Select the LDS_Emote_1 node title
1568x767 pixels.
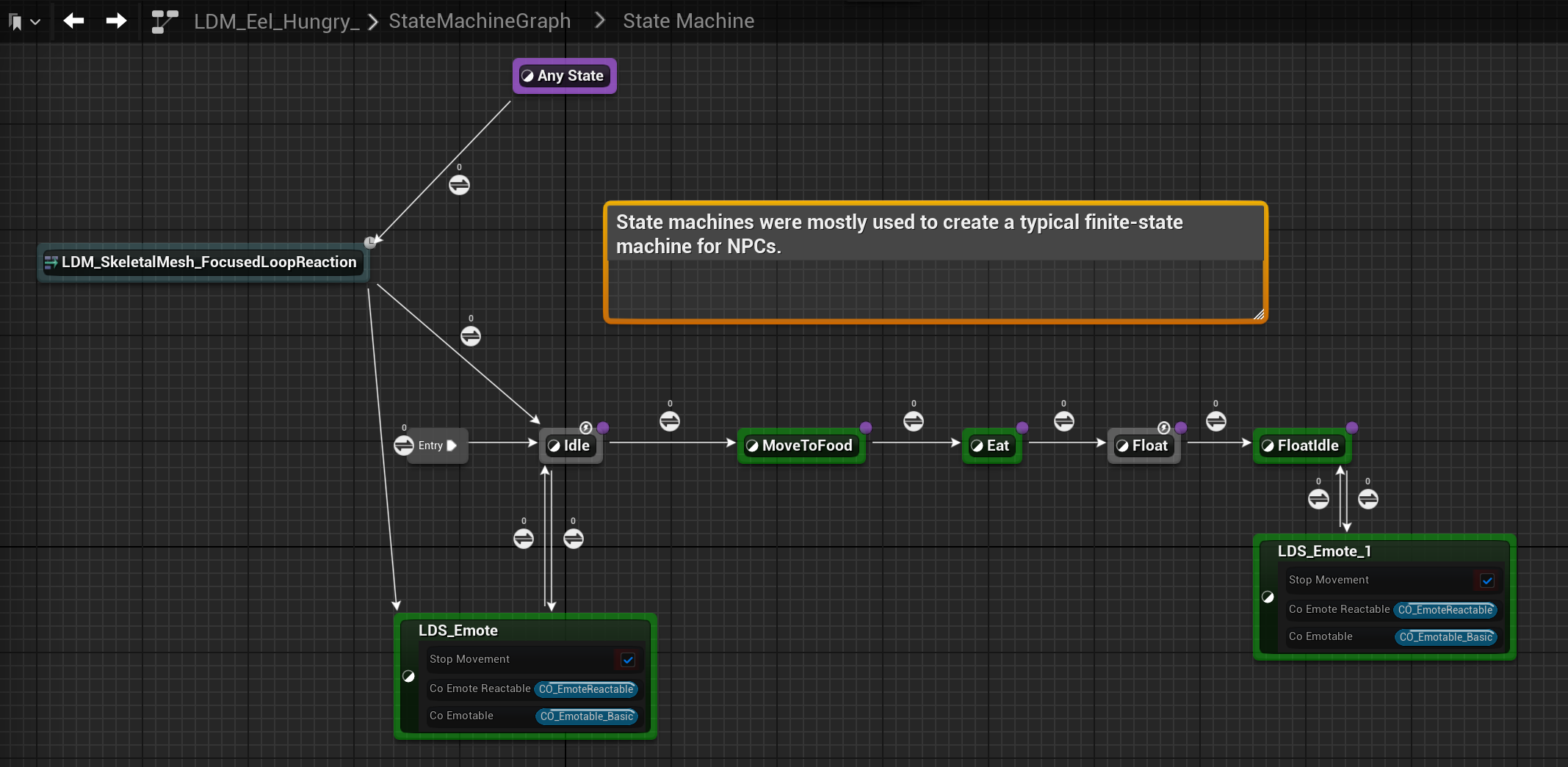tap(1324, 551)
